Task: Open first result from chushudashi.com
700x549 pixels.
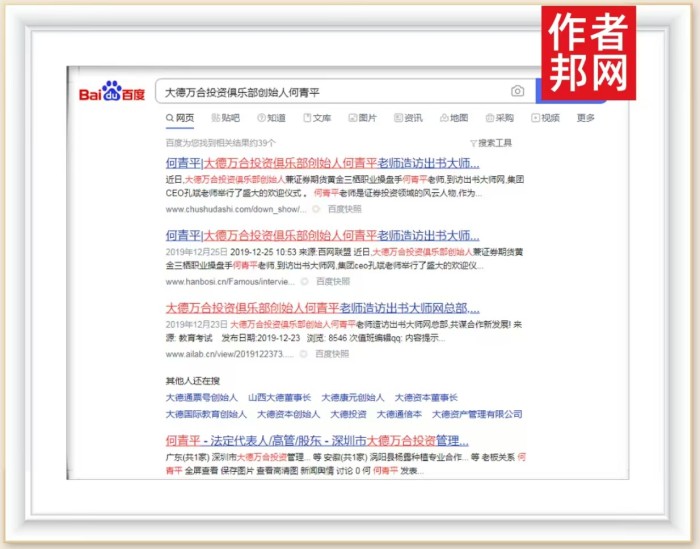Action: tap(322, 163)
